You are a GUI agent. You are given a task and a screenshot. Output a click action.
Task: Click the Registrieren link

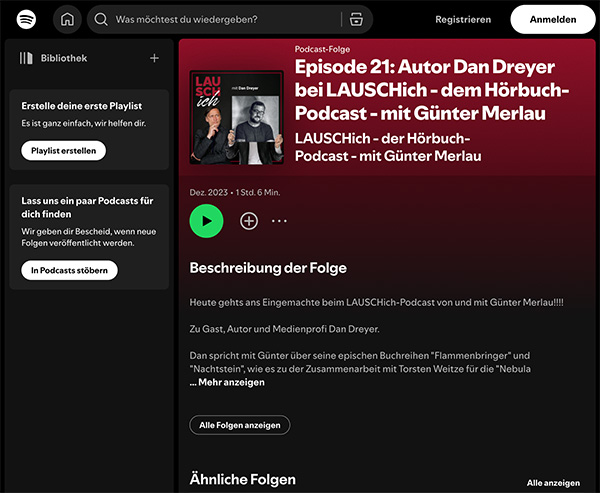click(x=463, y=20)
